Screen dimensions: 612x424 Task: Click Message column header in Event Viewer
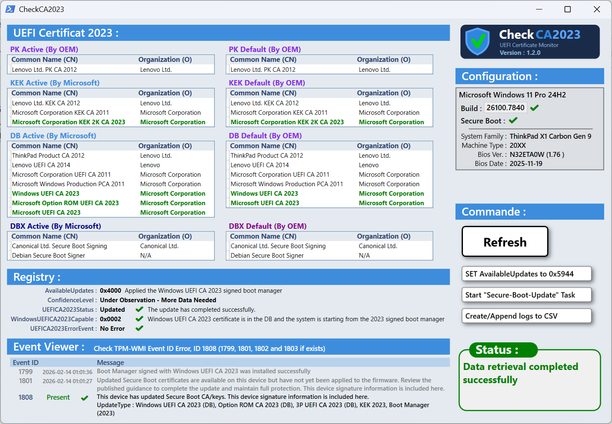click(110, 362)
